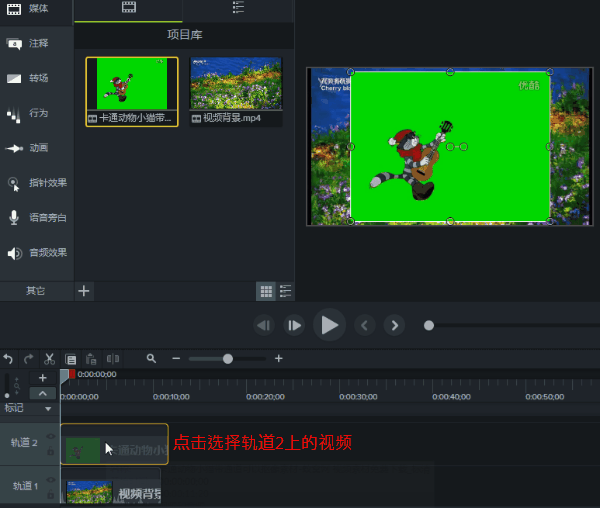The height and width of the screenshot is (508, 600).
Task: Click the Cut scissors icon
Action: pos(49,359)
